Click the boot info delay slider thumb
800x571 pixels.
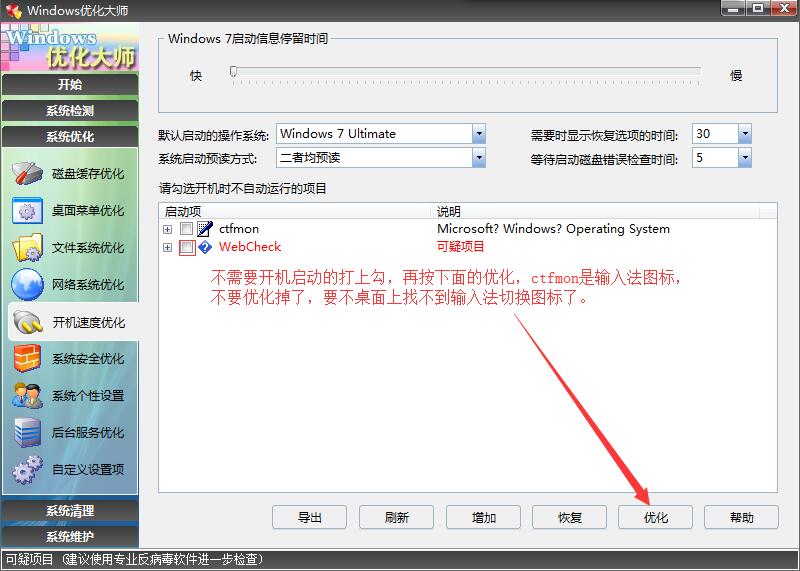233,71
